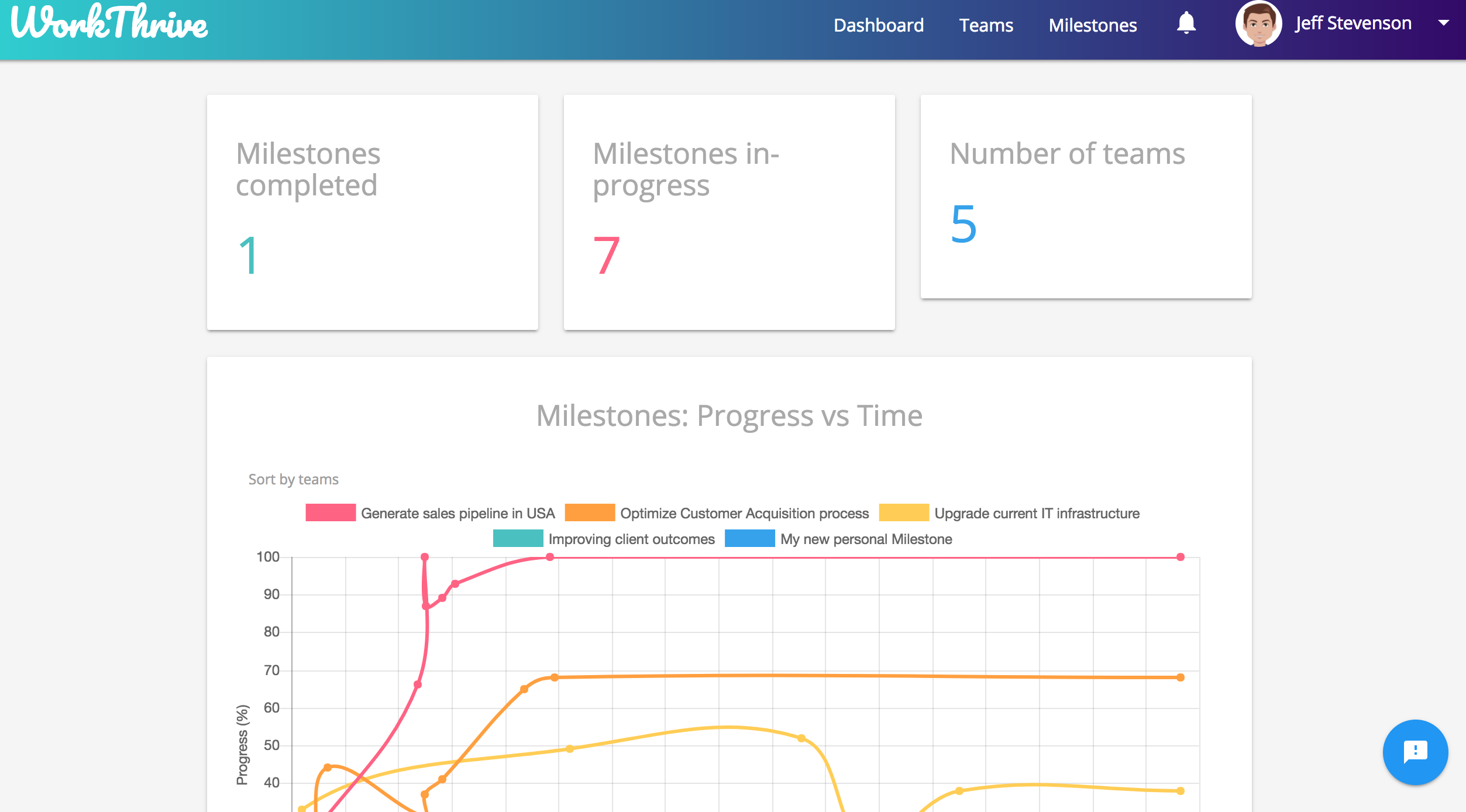
Task: Open the notifications bell icon
Action: tap(1186, 23)
